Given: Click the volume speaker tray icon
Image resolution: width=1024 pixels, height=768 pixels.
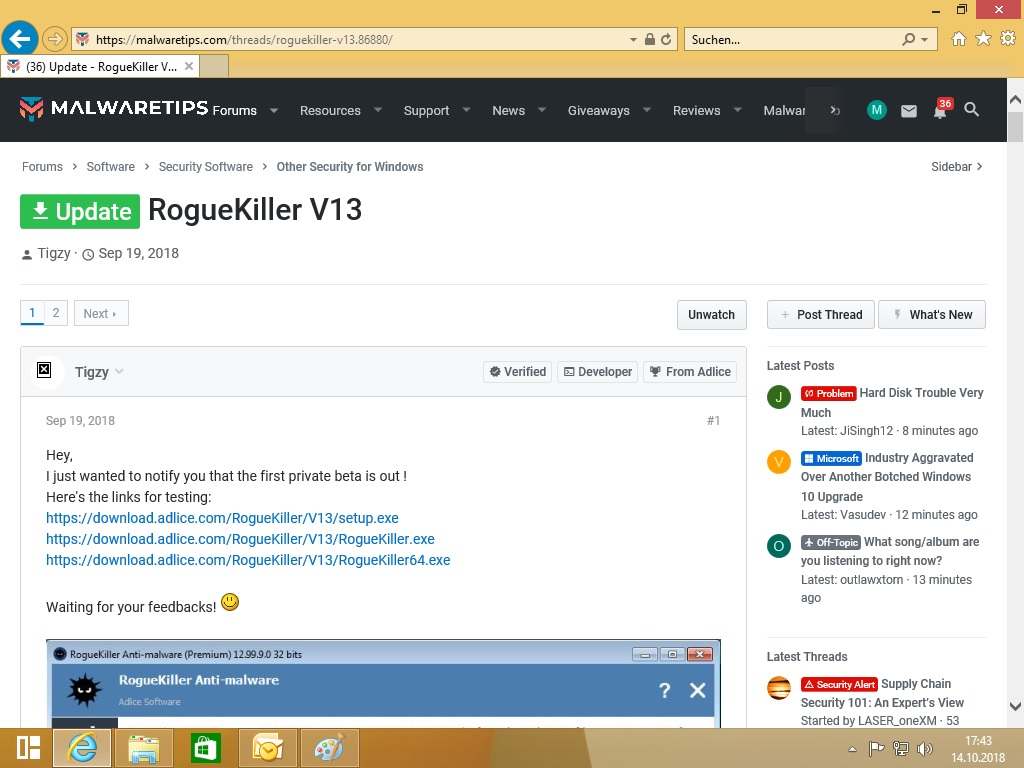Looking at the screenshot, I should [x=925, y=749].
